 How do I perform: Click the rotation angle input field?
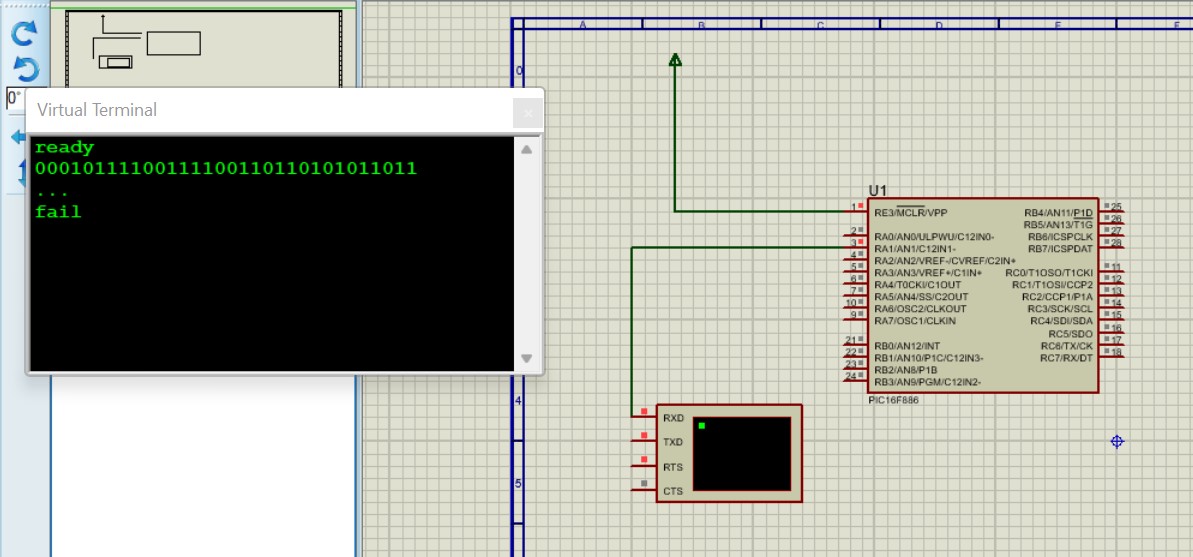pos(14,98)
